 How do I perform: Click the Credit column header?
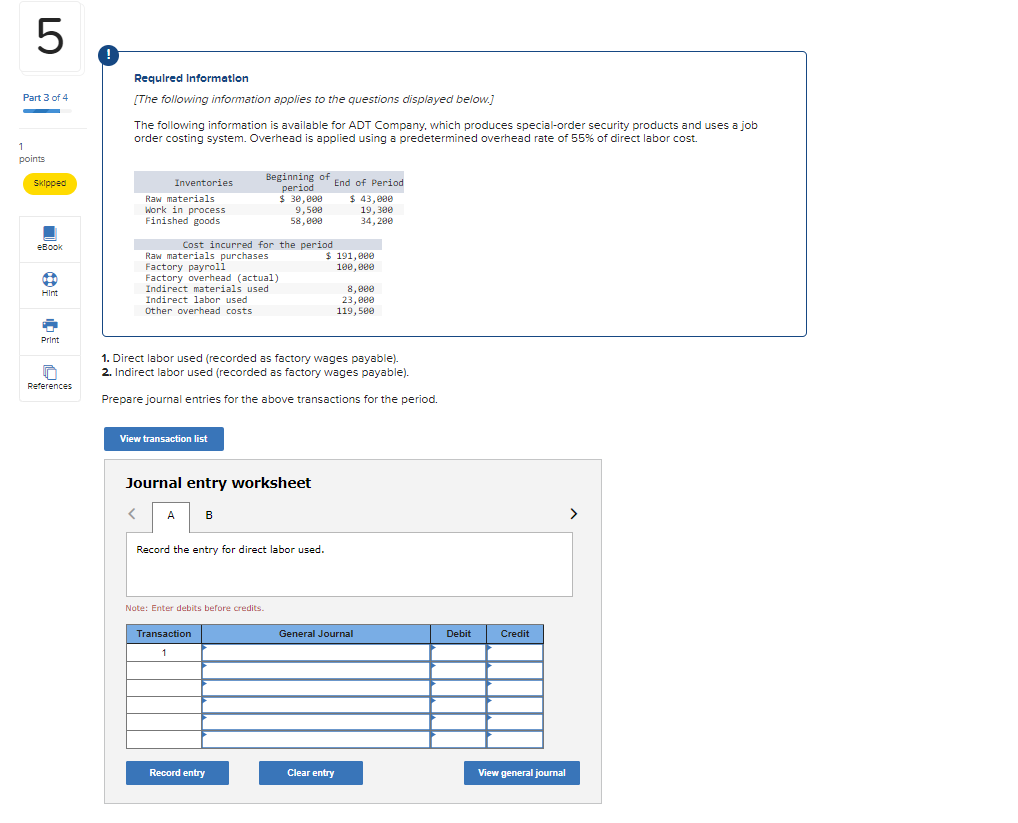coord(515,634)
